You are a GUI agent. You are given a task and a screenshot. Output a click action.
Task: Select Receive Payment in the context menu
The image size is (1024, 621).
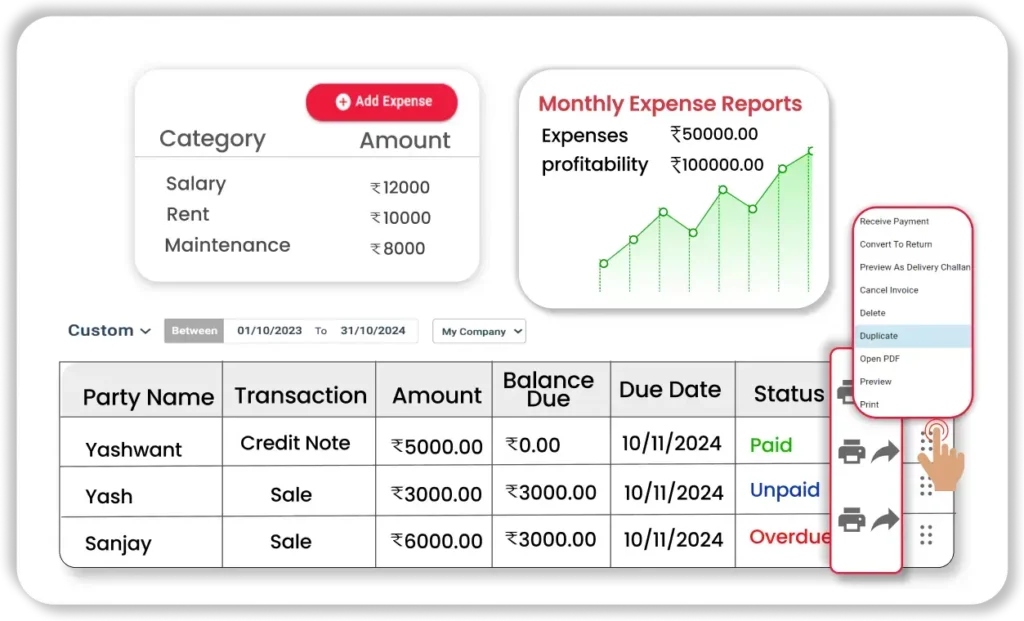(x=894, y=221)
